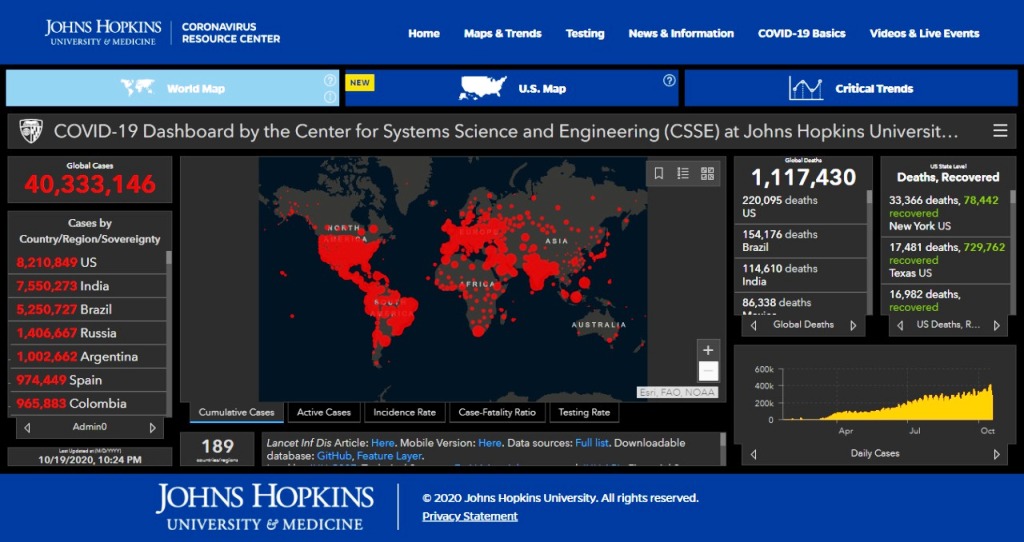This screenshot has width=1024, height=542.
Task: Click the Critical Trends chart icon
Action: [805, 88]
